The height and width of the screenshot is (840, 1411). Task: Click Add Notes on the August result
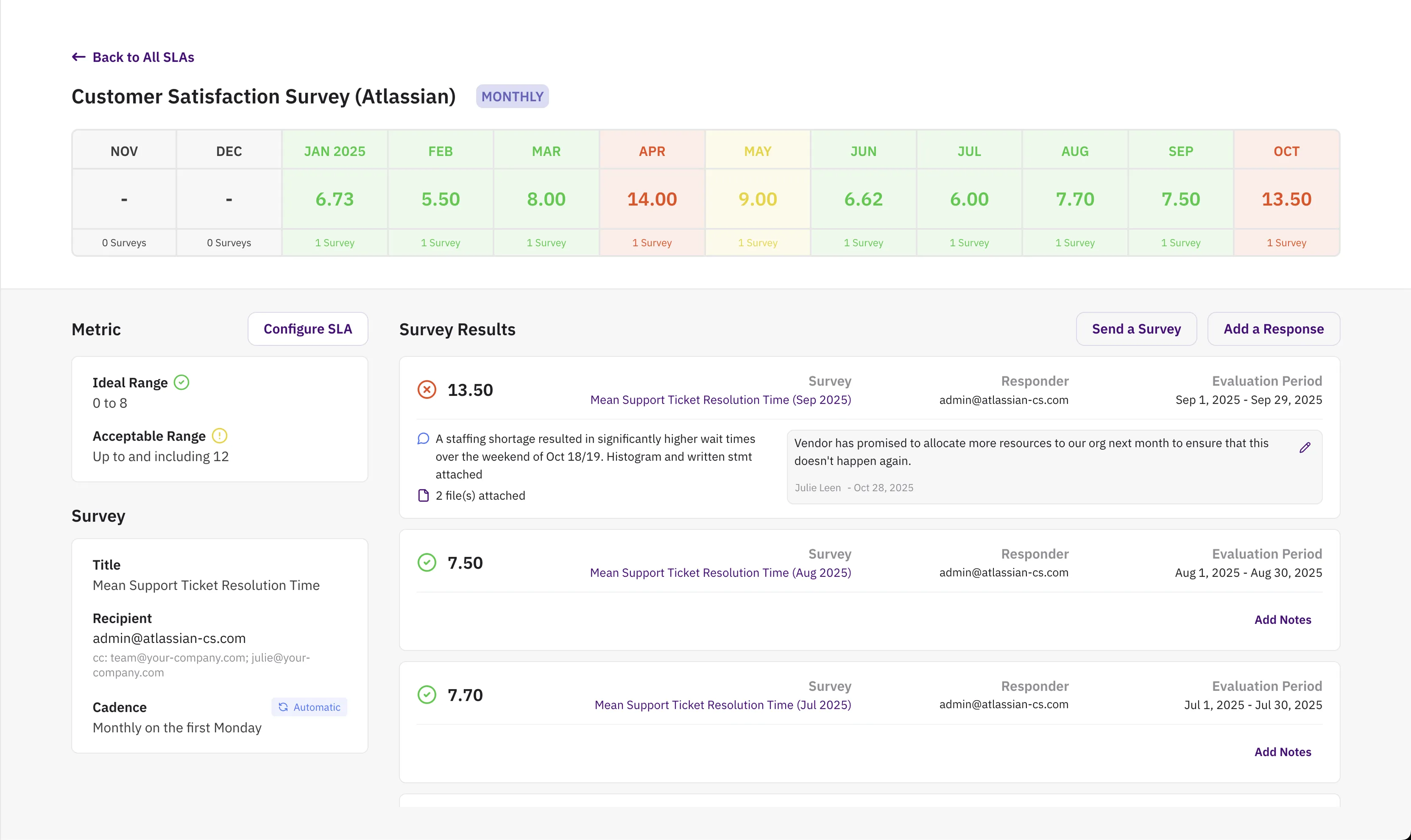(x=1283, y=619)
